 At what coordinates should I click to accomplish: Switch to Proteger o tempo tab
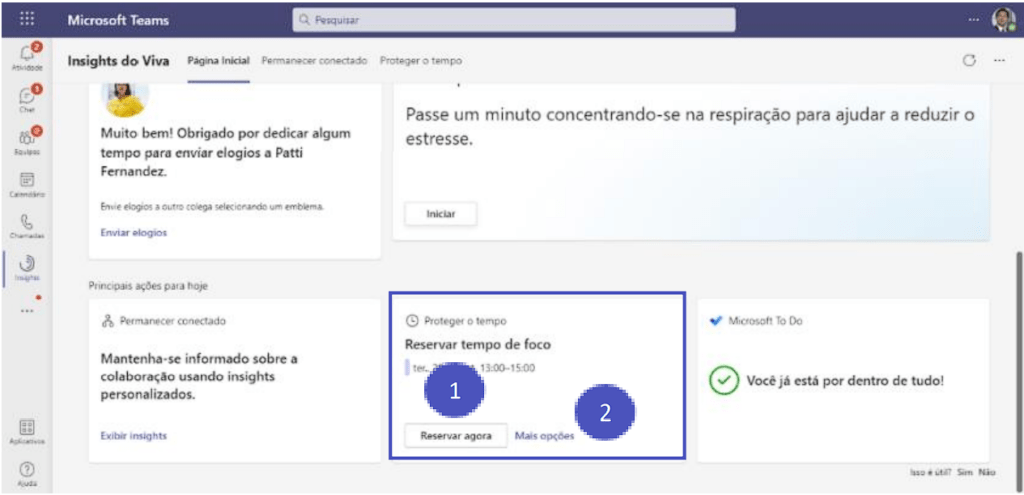421,60
